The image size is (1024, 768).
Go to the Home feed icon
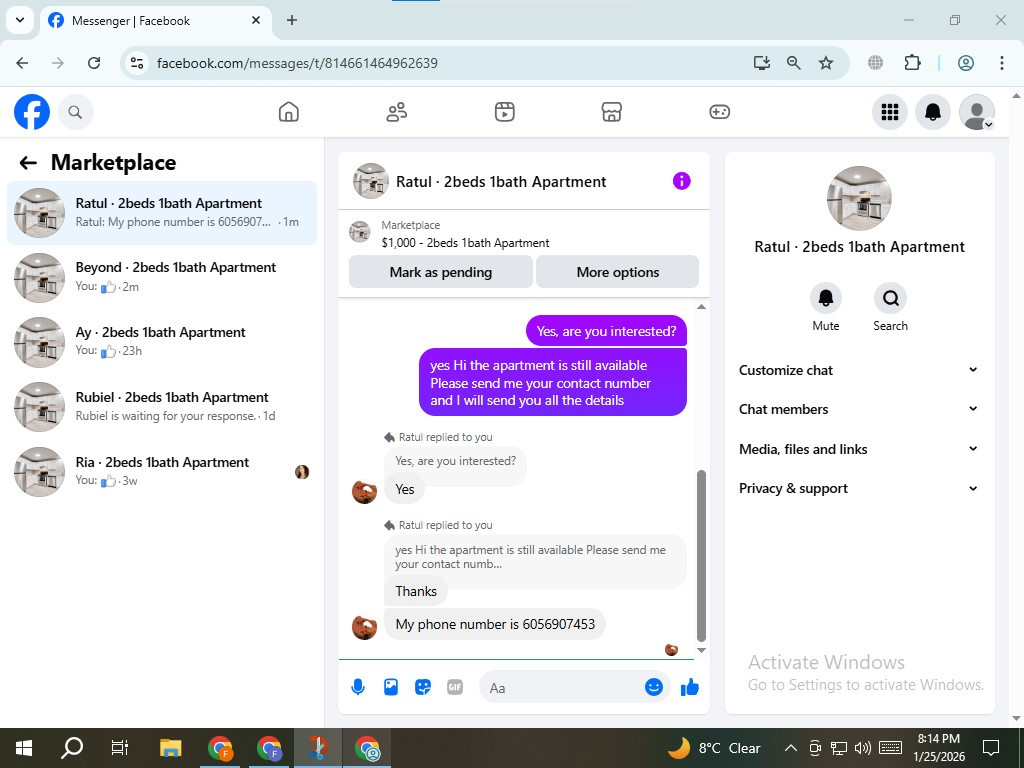tap(289, 112)
